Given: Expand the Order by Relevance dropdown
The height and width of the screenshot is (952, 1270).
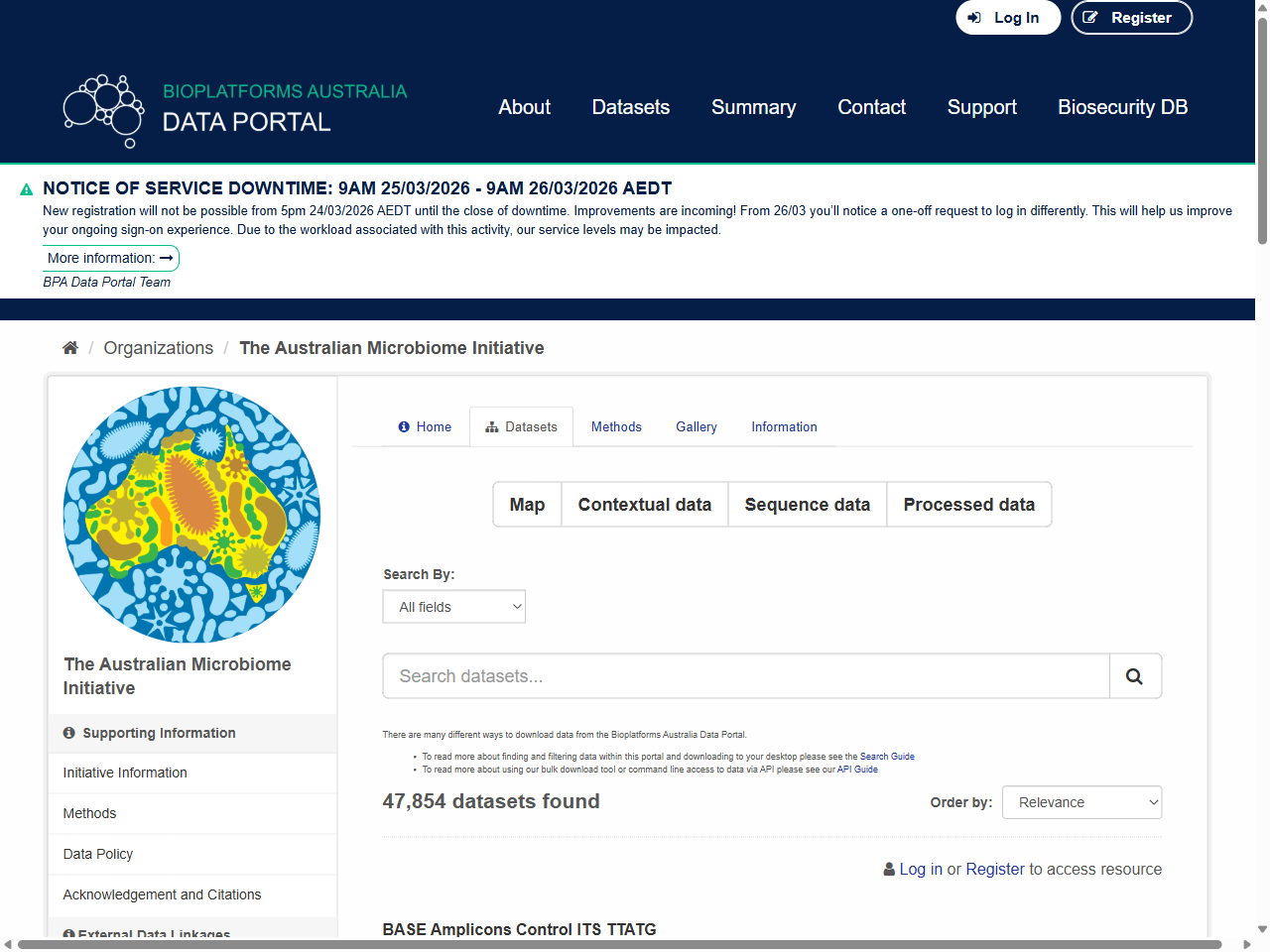Looking at the screenshot, I should [x=1081, y=802].
